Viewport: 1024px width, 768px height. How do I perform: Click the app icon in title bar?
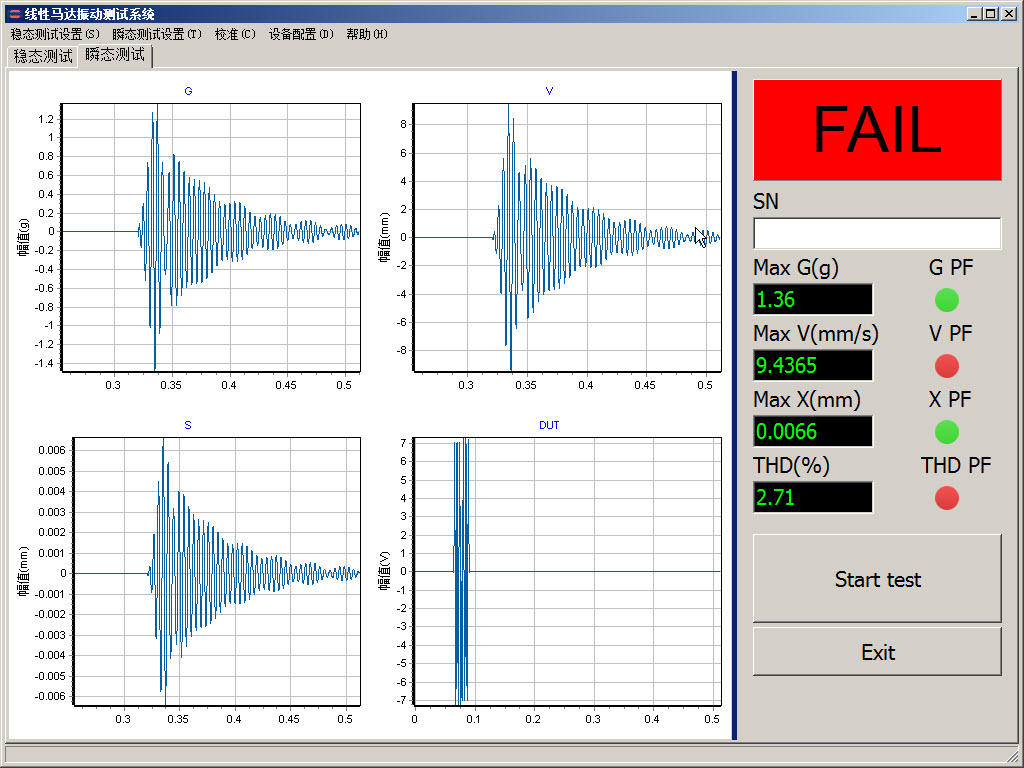coord(14,14)
